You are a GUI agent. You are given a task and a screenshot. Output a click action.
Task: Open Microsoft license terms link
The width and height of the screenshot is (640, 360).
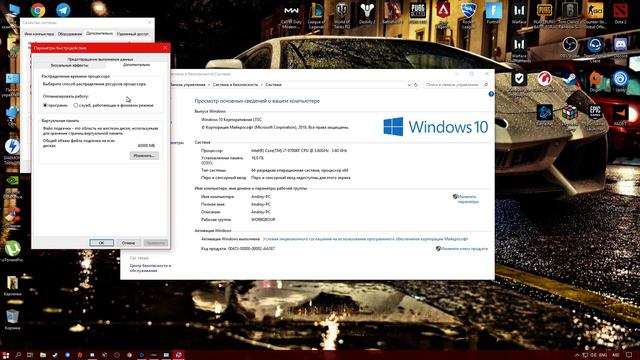[365, 239]
